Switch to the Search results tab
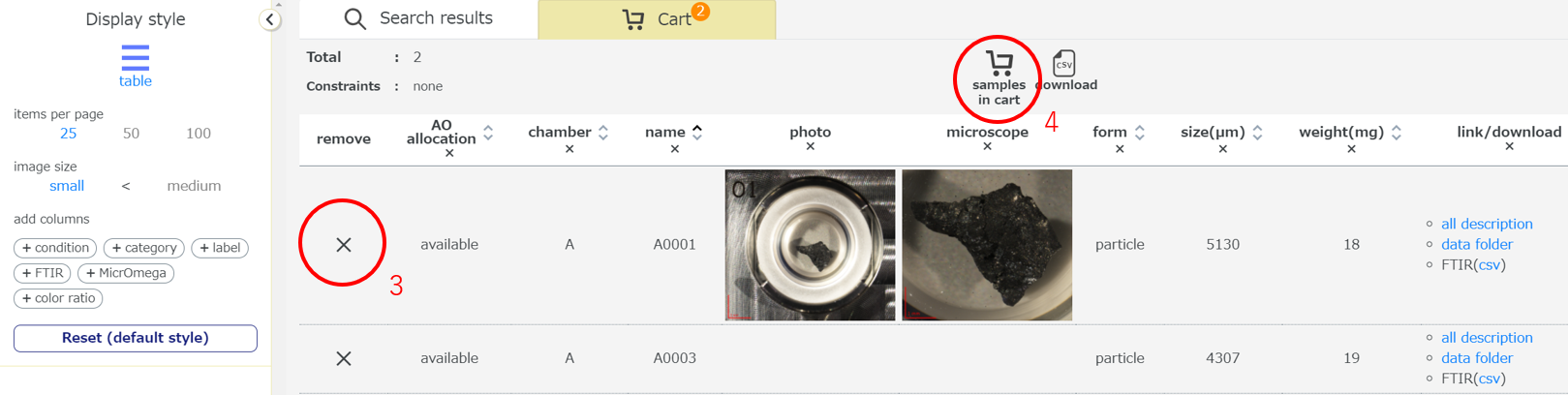The image size is (1568, 395). coord(418,18)
